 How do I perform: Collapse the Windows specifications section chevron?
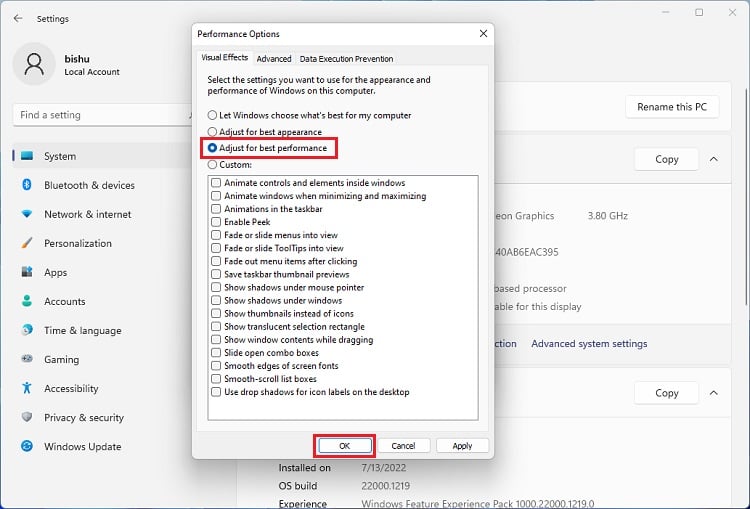[x=714, y=393]
